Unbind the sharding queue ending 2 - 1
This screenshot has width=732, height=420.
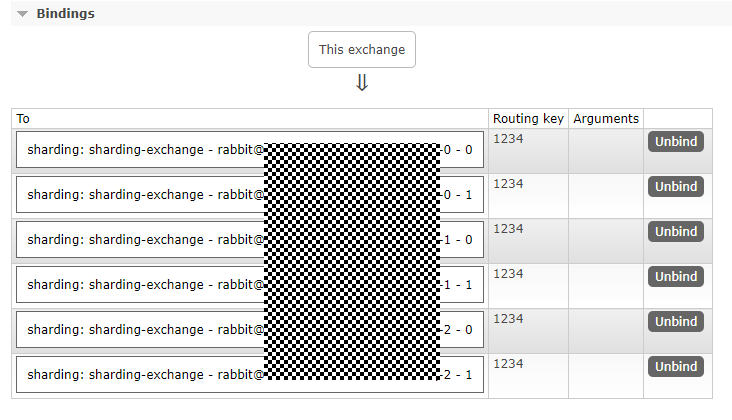pos(676,366)
